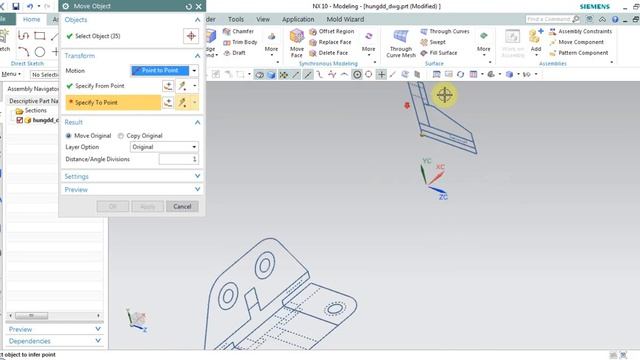Select the Trim Body tool
Viewport: 640px width, 360px height.
point(240,42)
